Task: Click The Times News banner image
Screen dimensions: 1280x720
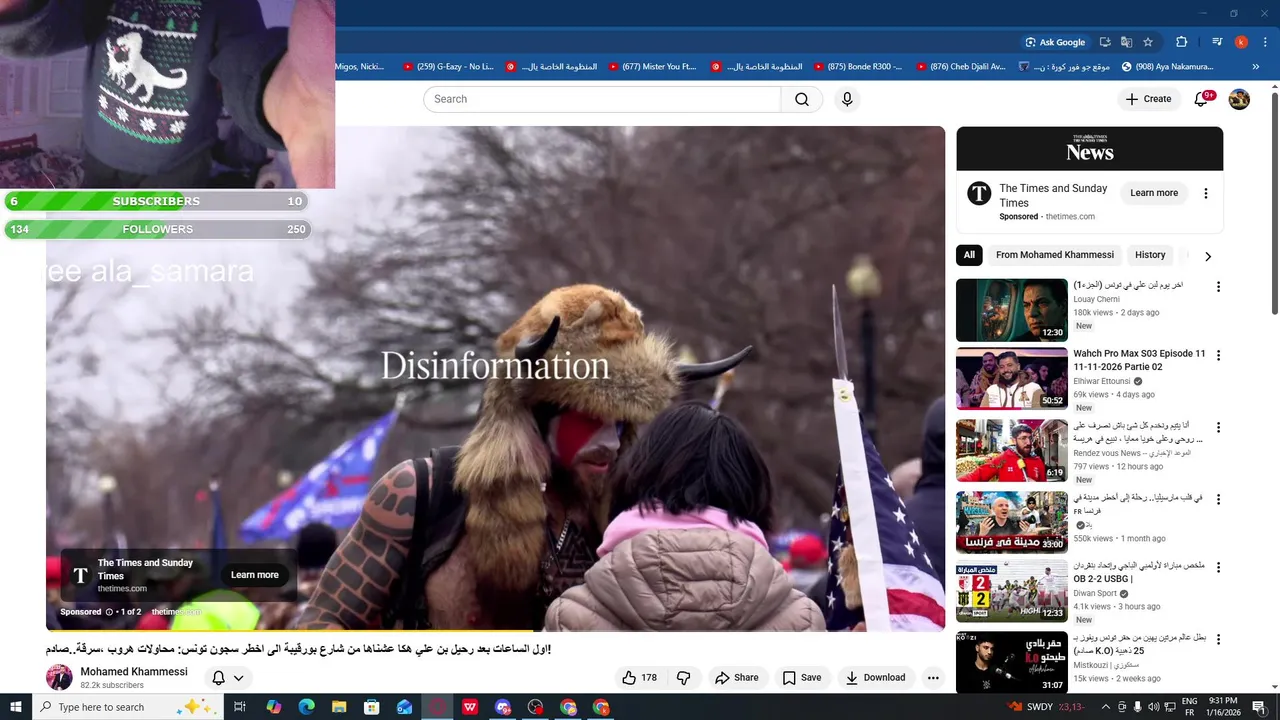Action: click(1089, 149)
